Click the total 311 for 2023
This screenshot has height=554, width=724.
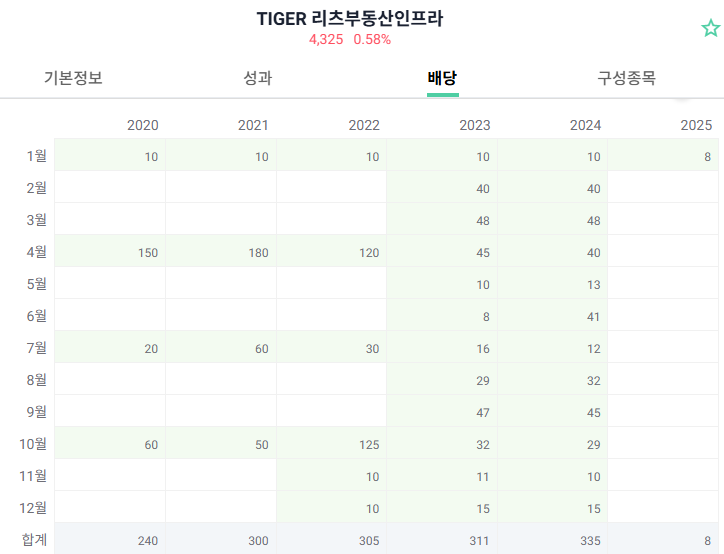tap(442, 539)
